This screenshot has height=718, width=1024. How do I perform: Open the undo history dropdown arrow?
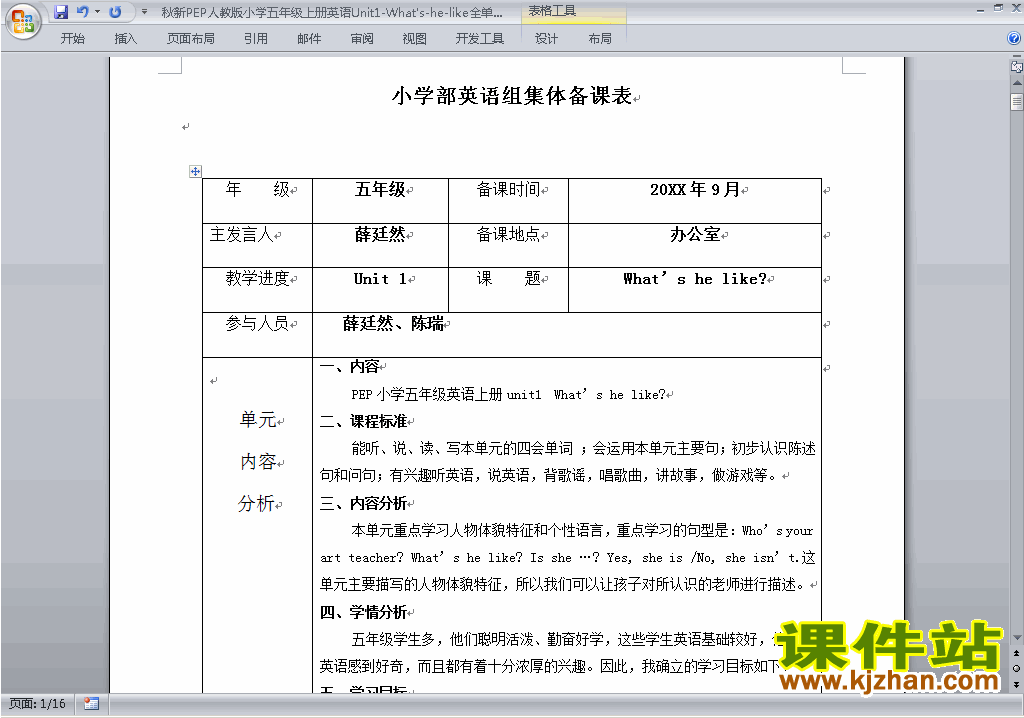coord(97,12)
